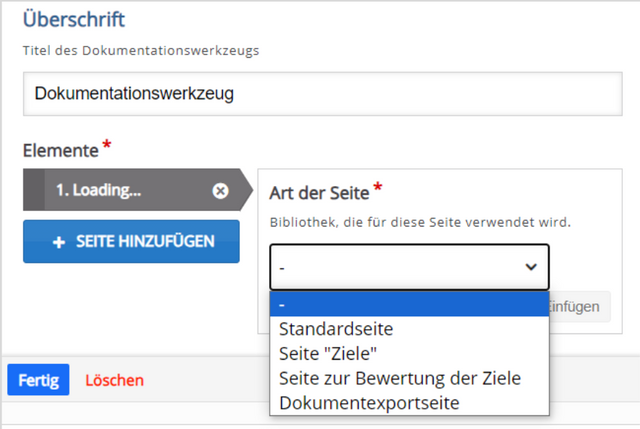This screenshot has height=429, width=640.
Task: Select the highlighted "-" empty option
Action: tap(409, 305)
